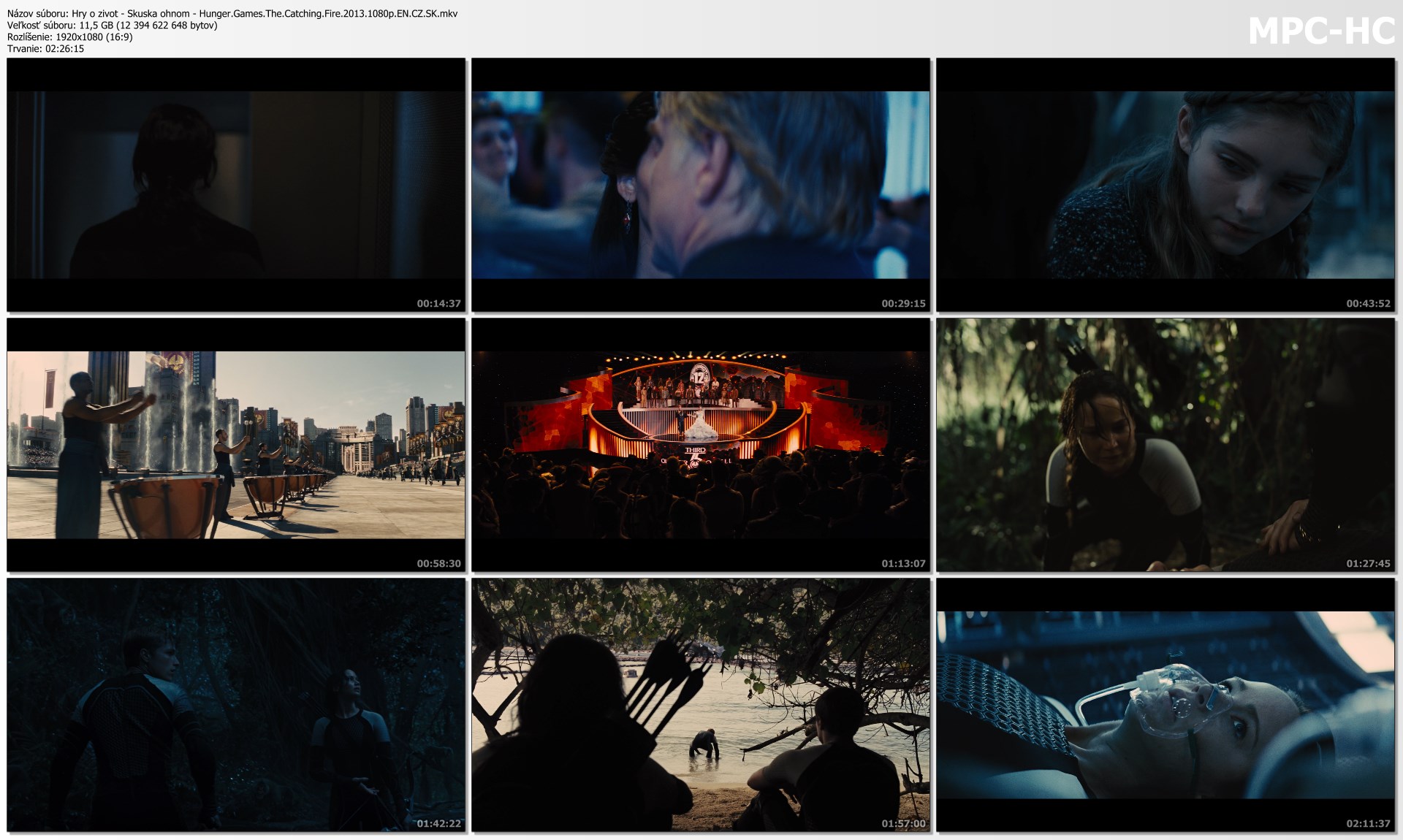Viewport: 1403px width, 840px height.
Task: Select the thumbnail at 00:14:37
Action: point(236,185)
